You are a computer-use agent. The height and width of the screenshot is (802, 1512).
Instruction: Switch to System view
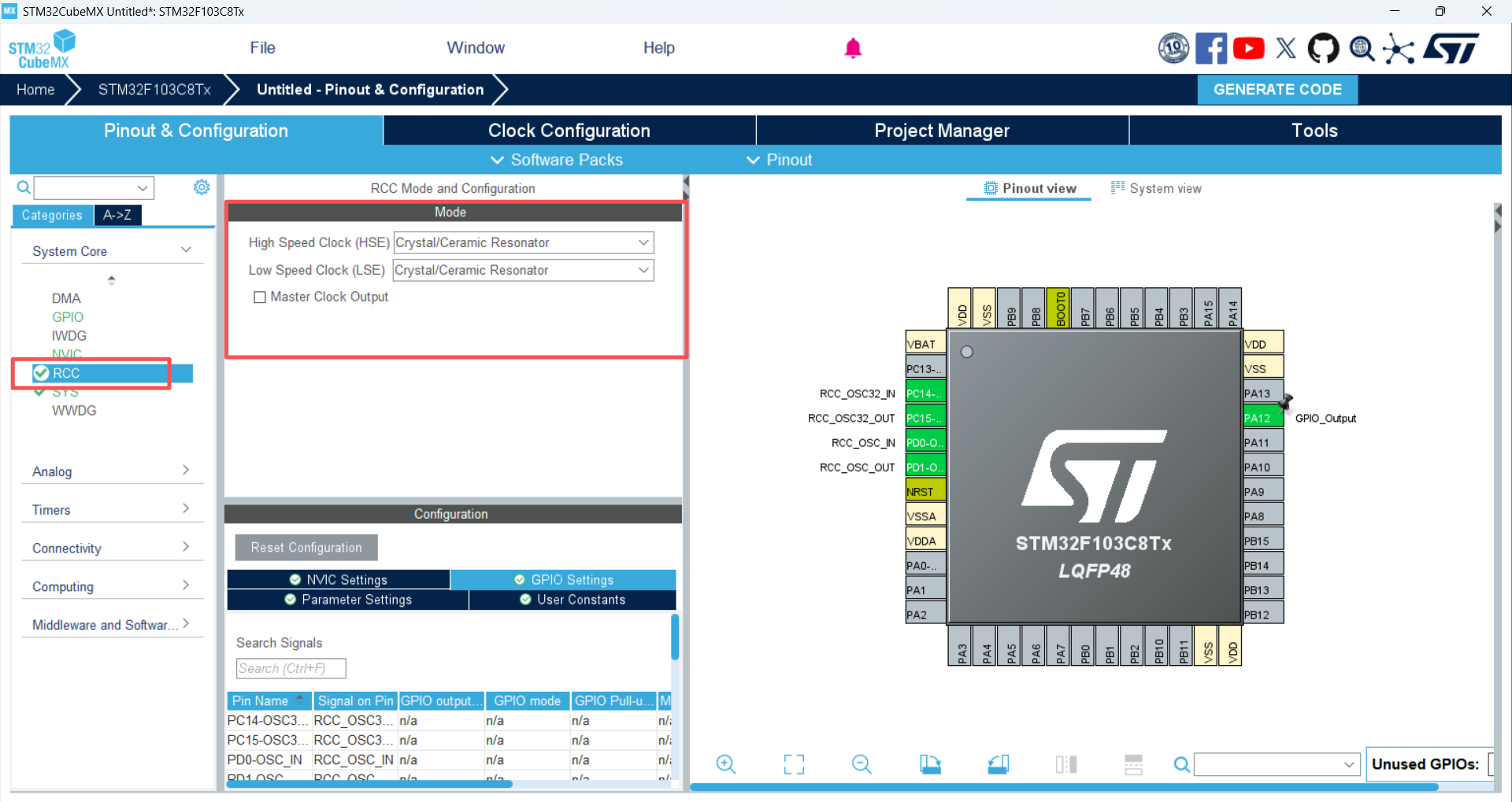point(1156,188)
